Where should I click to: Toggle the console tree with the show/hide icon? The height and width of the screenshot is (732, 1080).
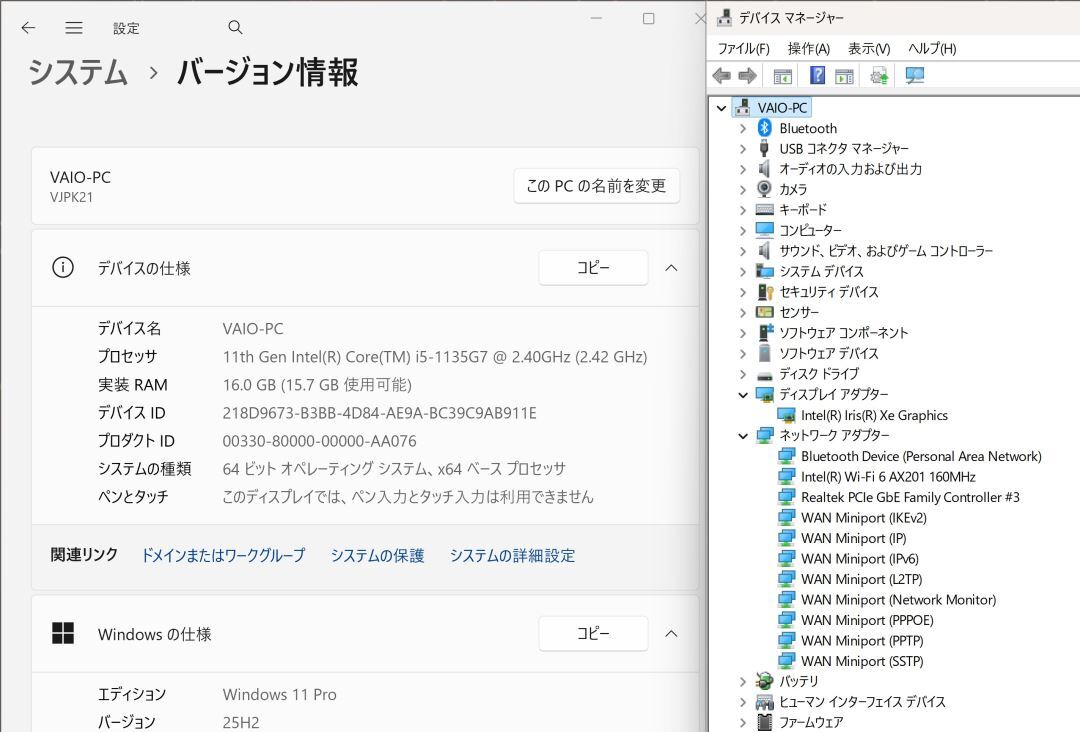pyautogui.click(x=782, y=75)
